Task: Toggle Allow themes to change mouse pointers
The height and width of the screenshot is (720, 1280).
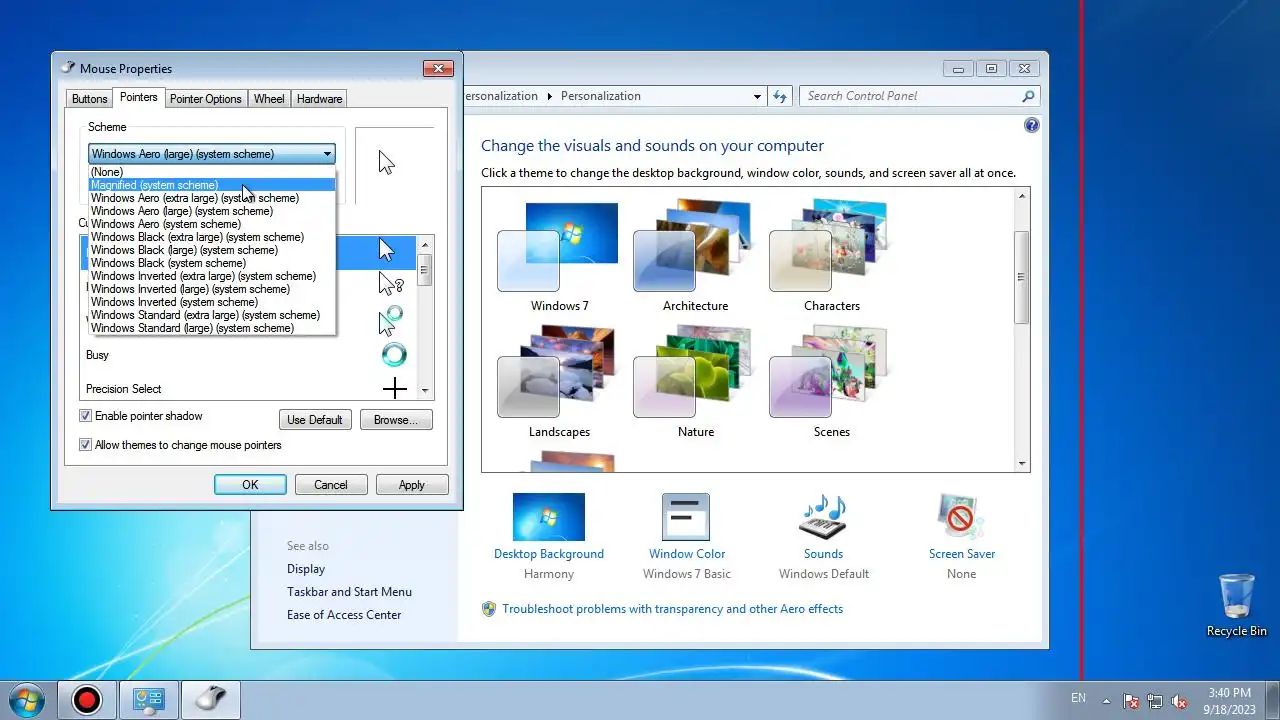Action: (86, 445)
